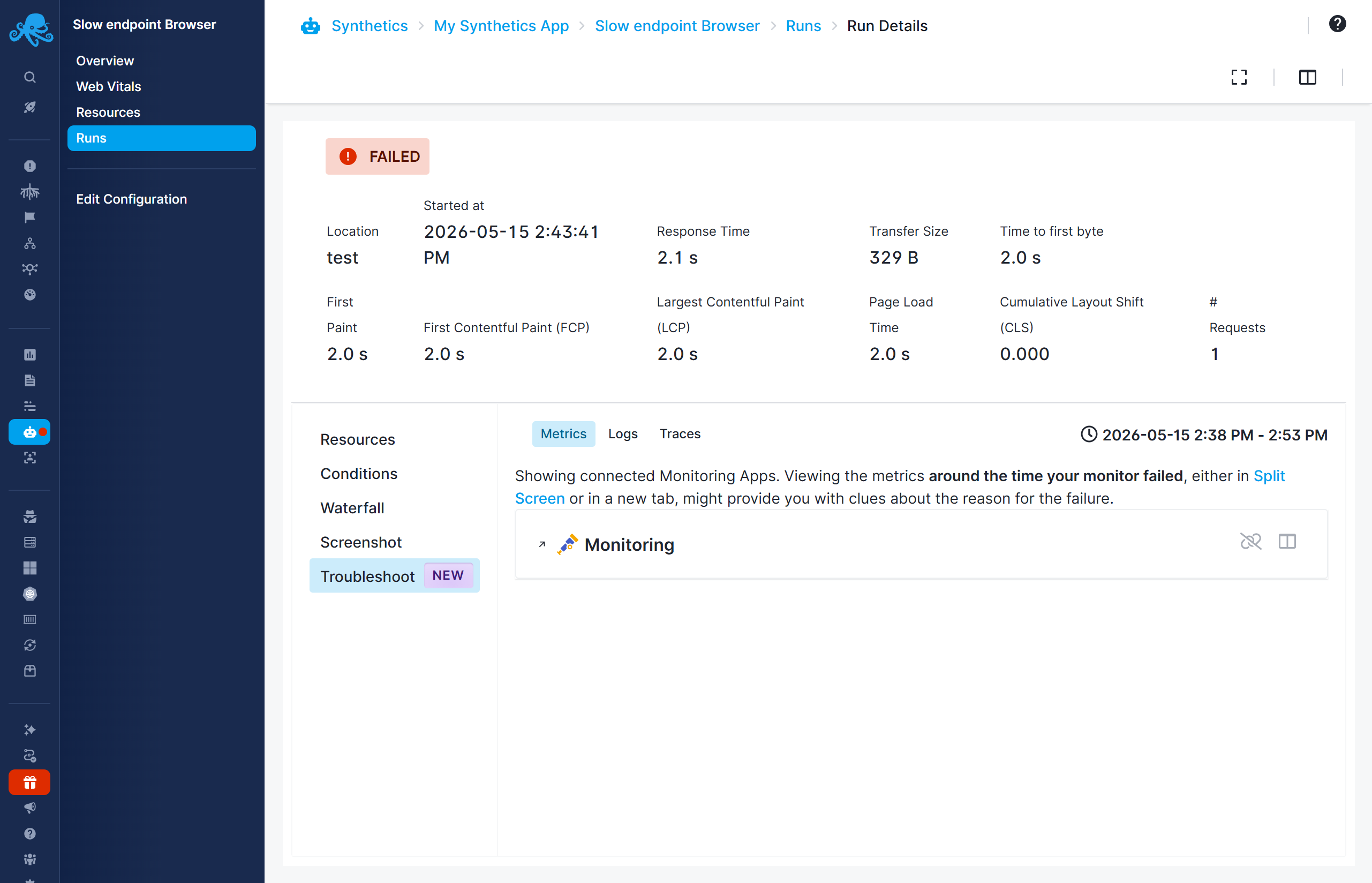Click the Synthetics robot breadcrumb icon
The image size is (1372, 883).
tap(310, 26)
